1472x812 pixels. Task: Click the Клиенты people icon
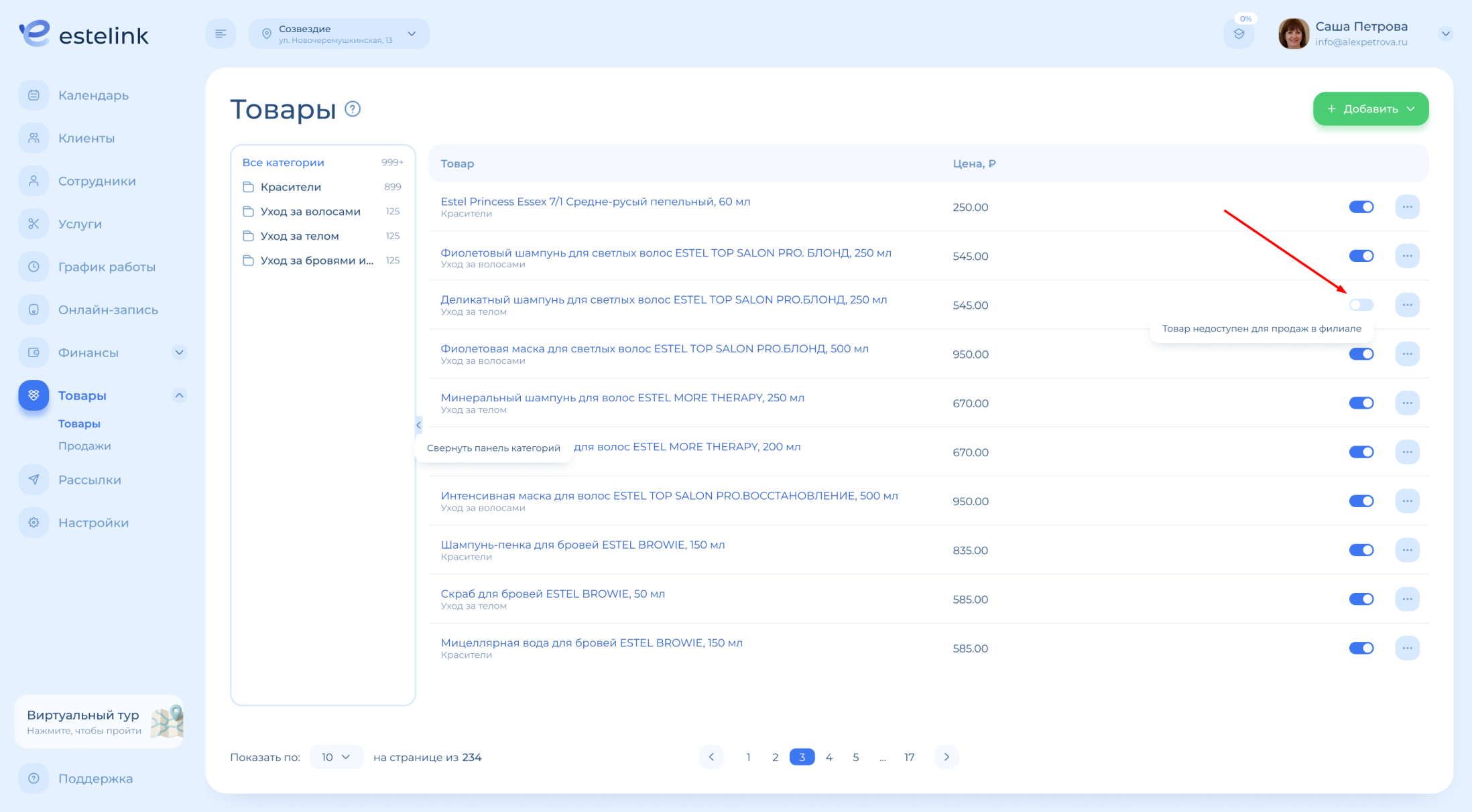(34, 138)
